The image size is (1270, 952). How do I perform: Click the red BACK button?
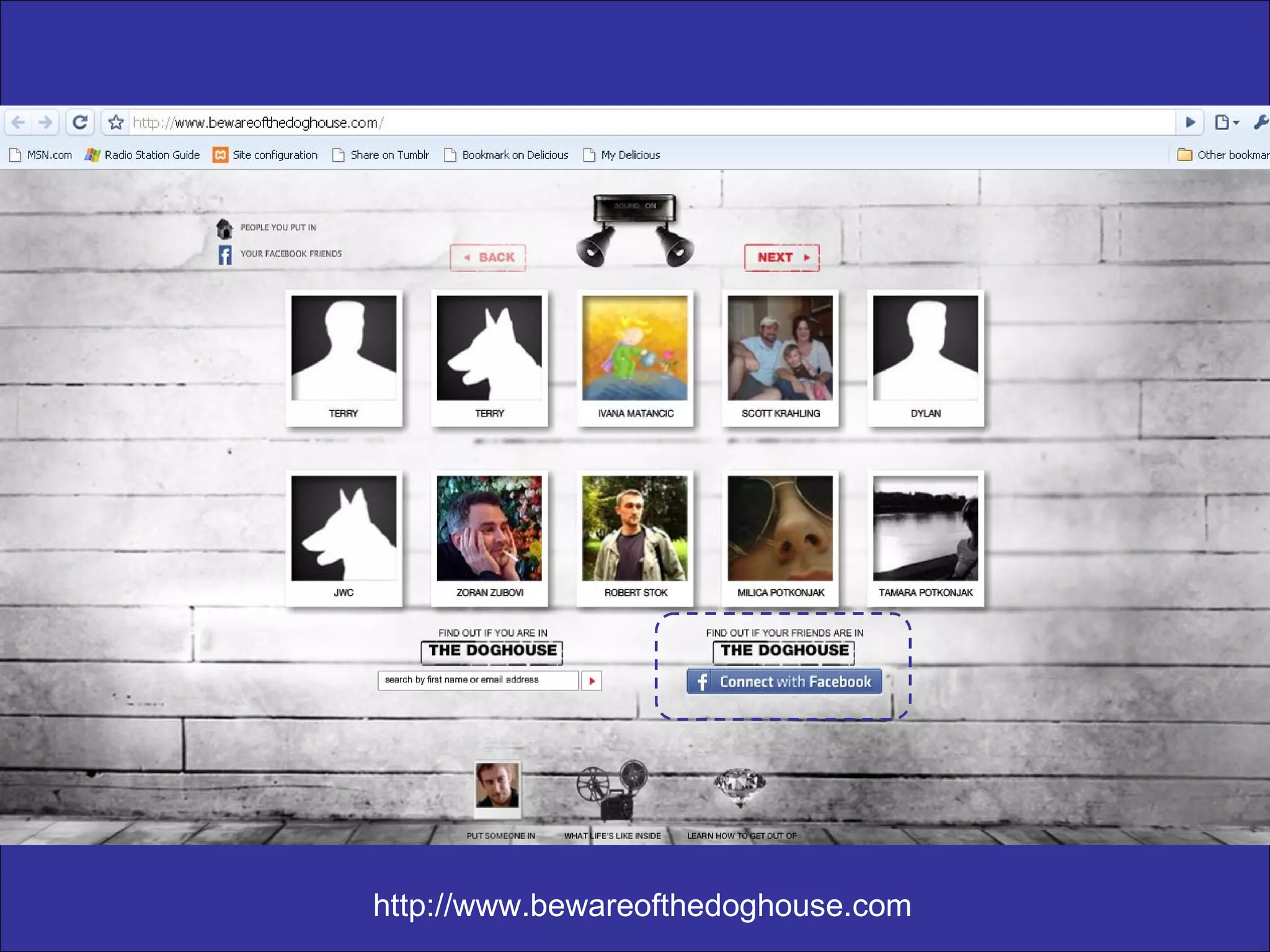pyautogui.click(x=488, y=257)
